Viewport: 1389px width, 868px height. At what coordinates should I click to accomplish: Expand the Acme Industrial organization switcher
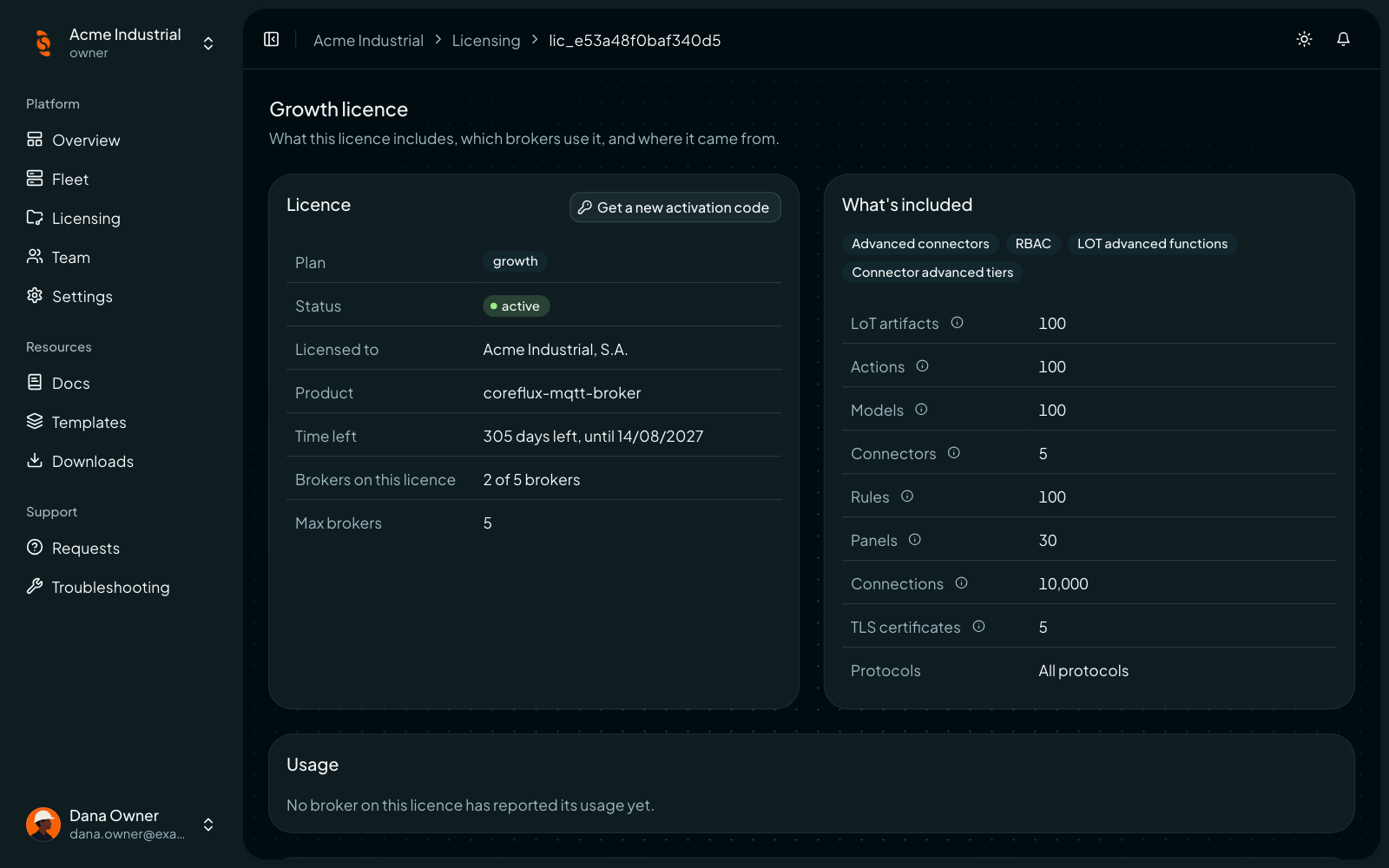point(122,43)
